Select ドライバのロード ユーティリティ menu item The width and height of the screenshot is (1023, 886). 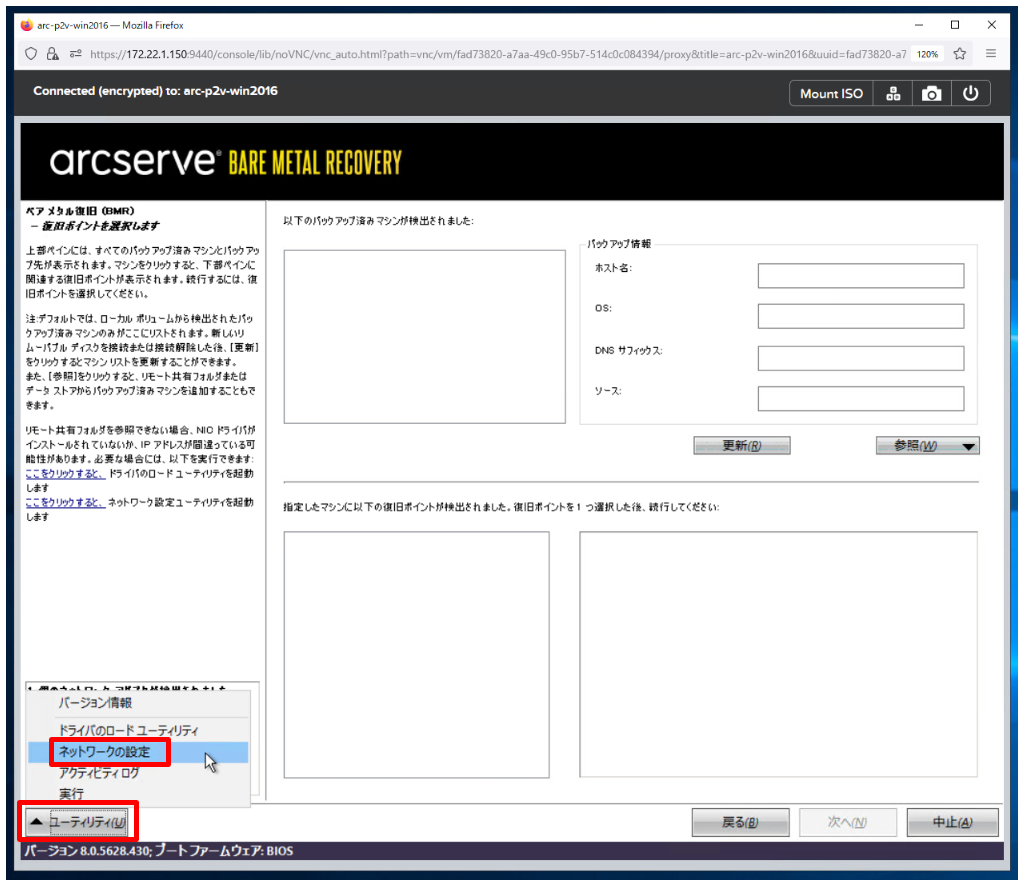click(x=129, y=730)
